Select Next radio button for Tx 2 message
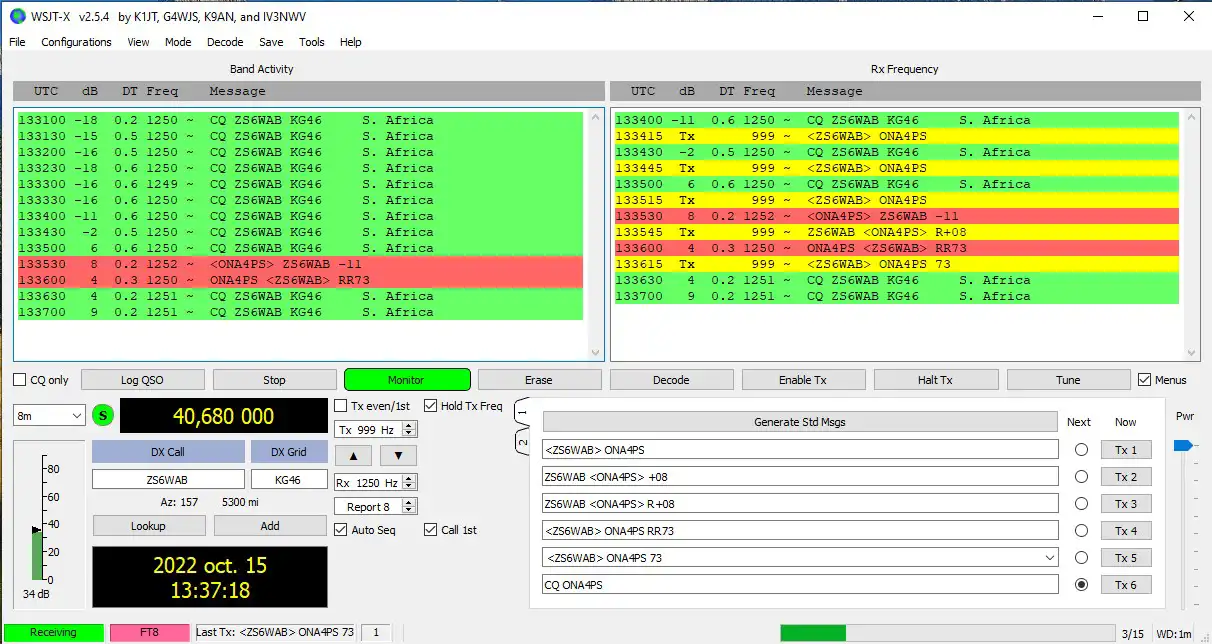Screen dimensions: 1212x644 pyautogui.click(x=1081, y=477)
